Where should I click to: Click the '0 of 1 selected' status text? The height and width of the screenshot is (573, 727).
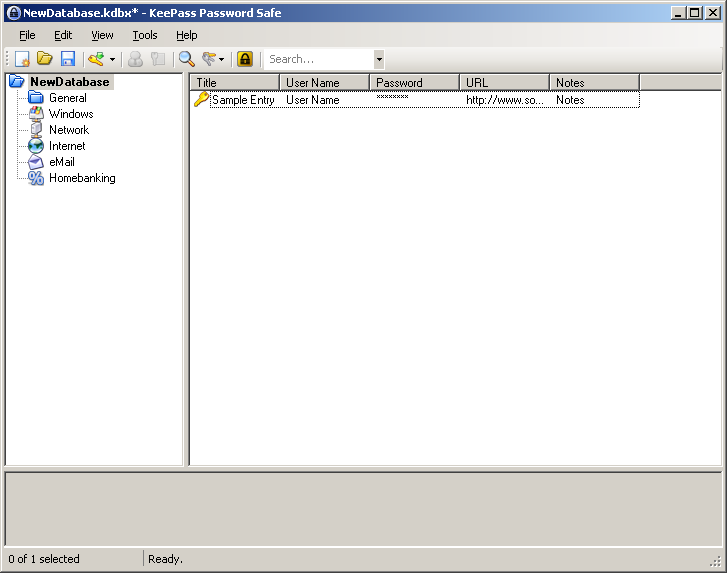click(x=44, y=559)
